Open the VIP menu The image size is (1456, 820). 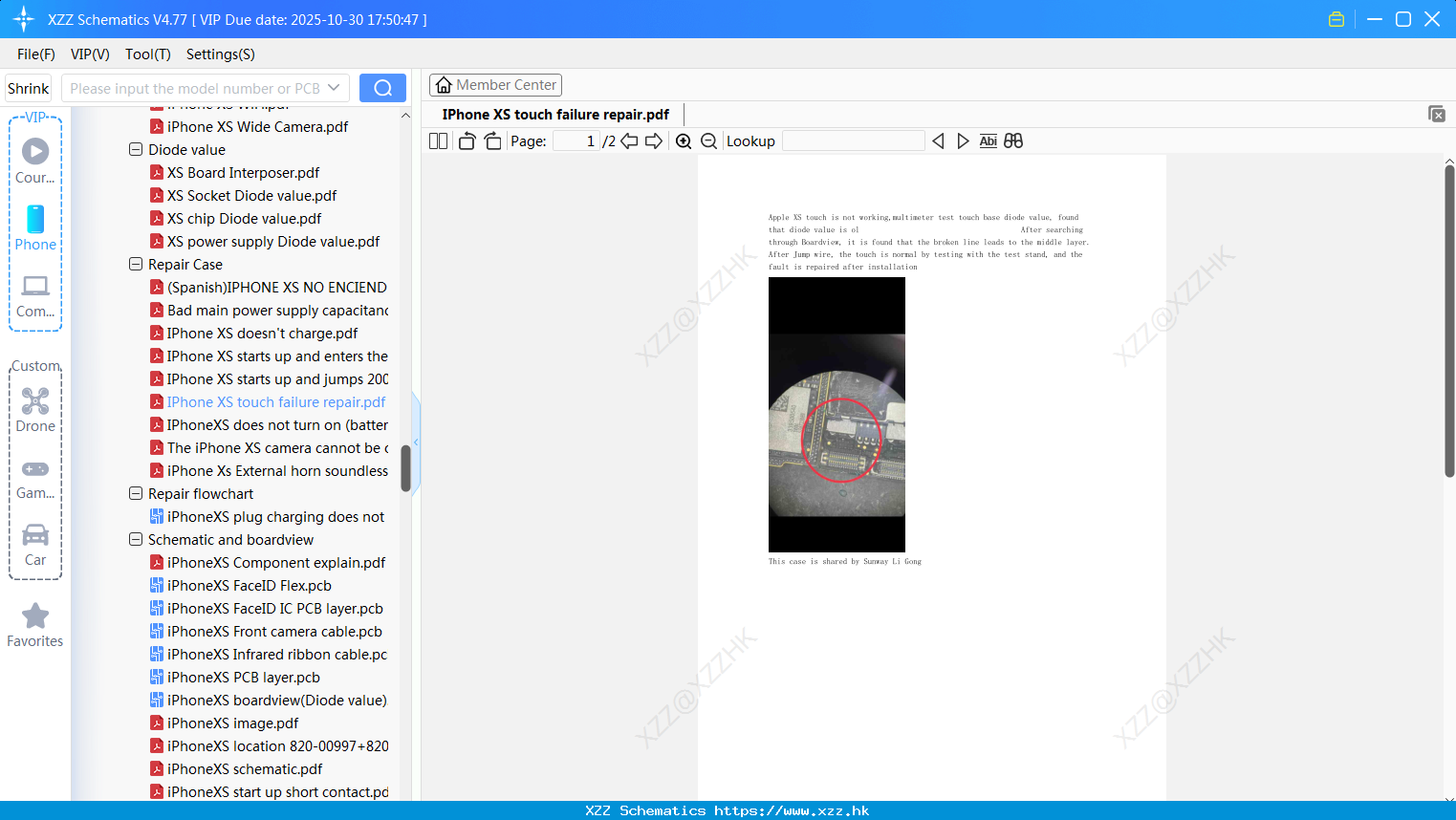(x=90, y=54)
